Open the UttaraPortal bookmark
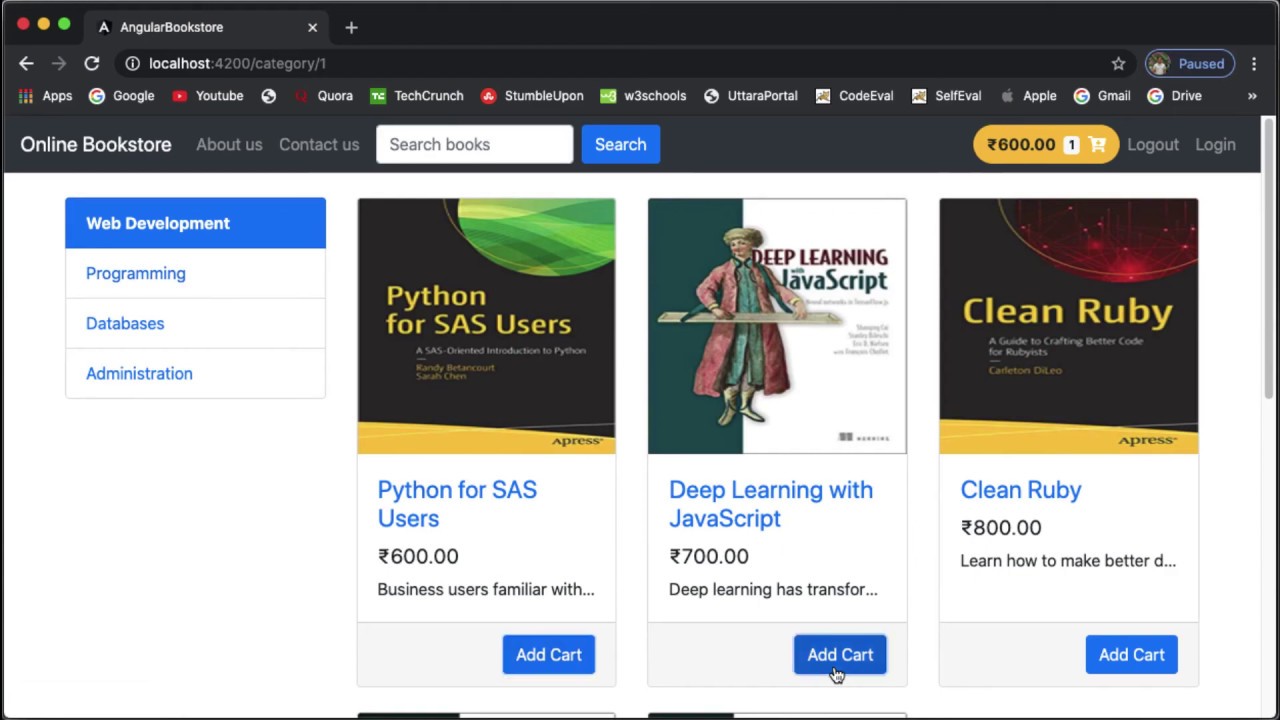 tap(751, 96)
